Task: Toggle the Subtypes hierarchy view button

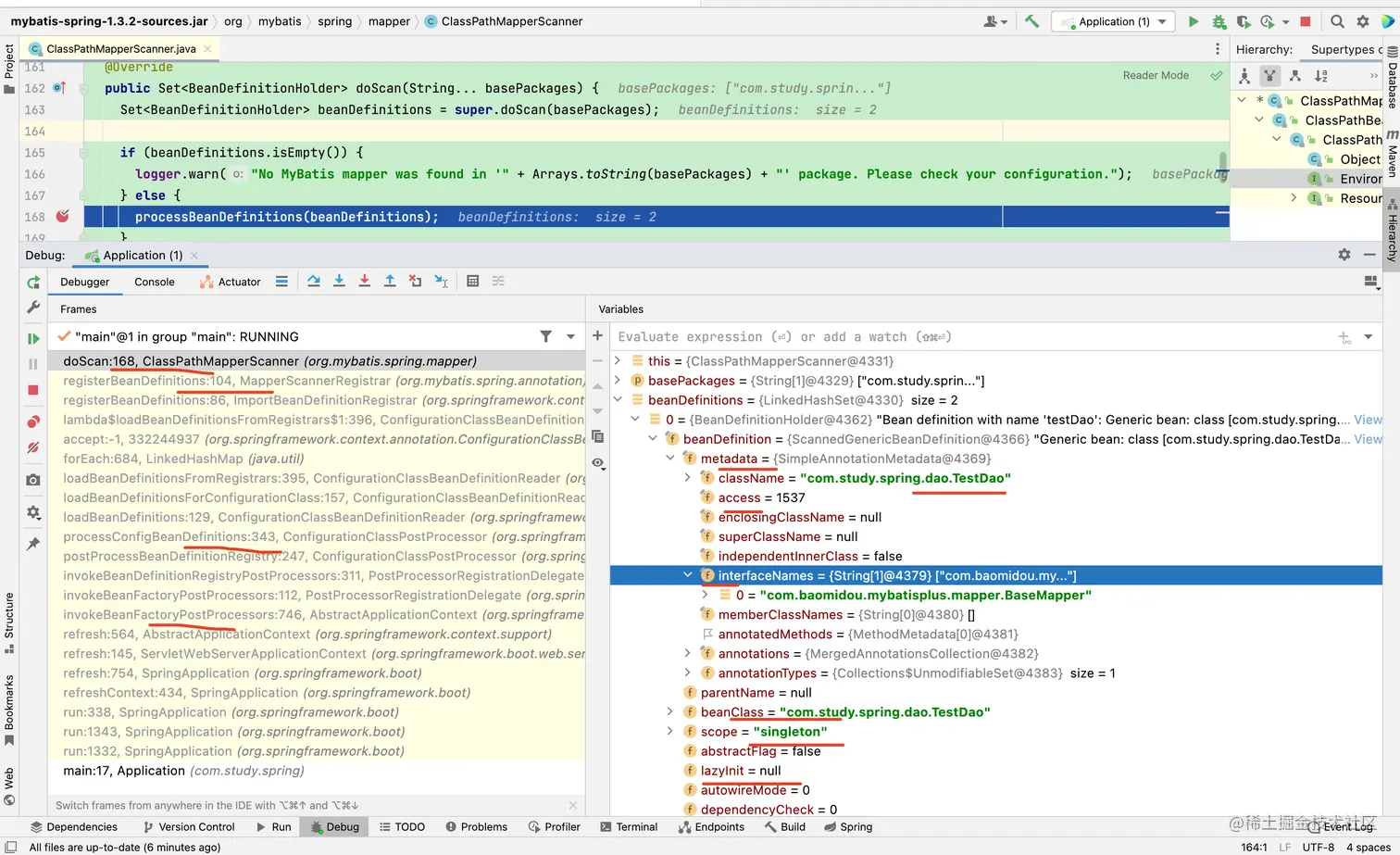Action: tap(1295, 76)
